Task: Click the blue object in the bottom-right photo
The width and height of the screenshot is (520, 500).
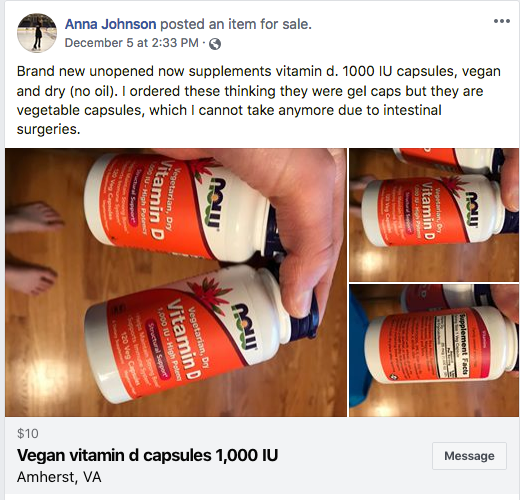Action: (x=359, y=351)
